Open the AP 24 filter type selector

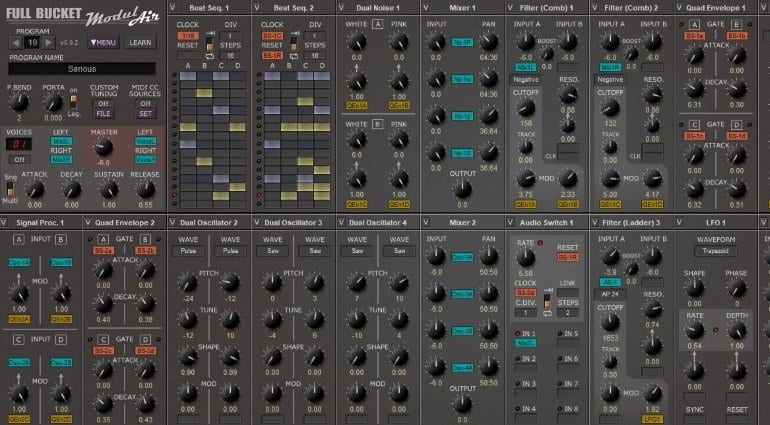coord(610,294)
